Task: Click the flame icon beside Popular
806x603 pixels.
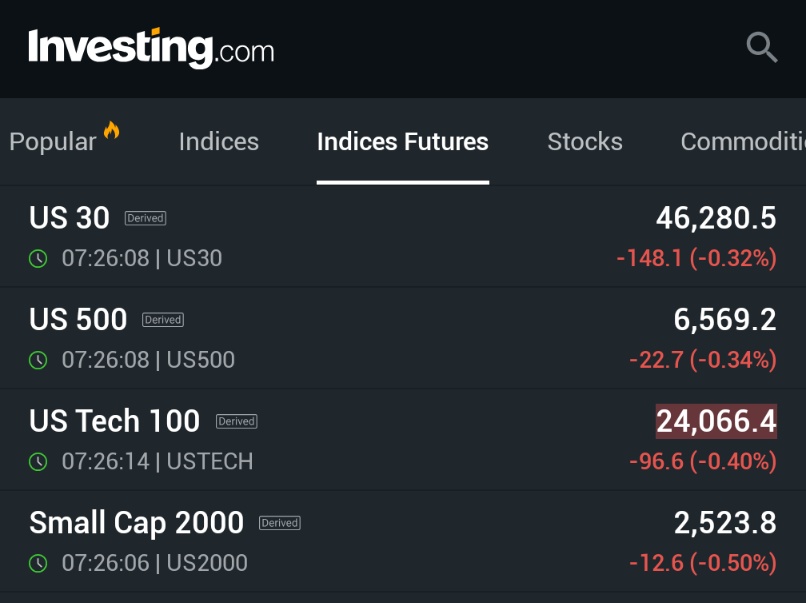Action: point(111,131)
